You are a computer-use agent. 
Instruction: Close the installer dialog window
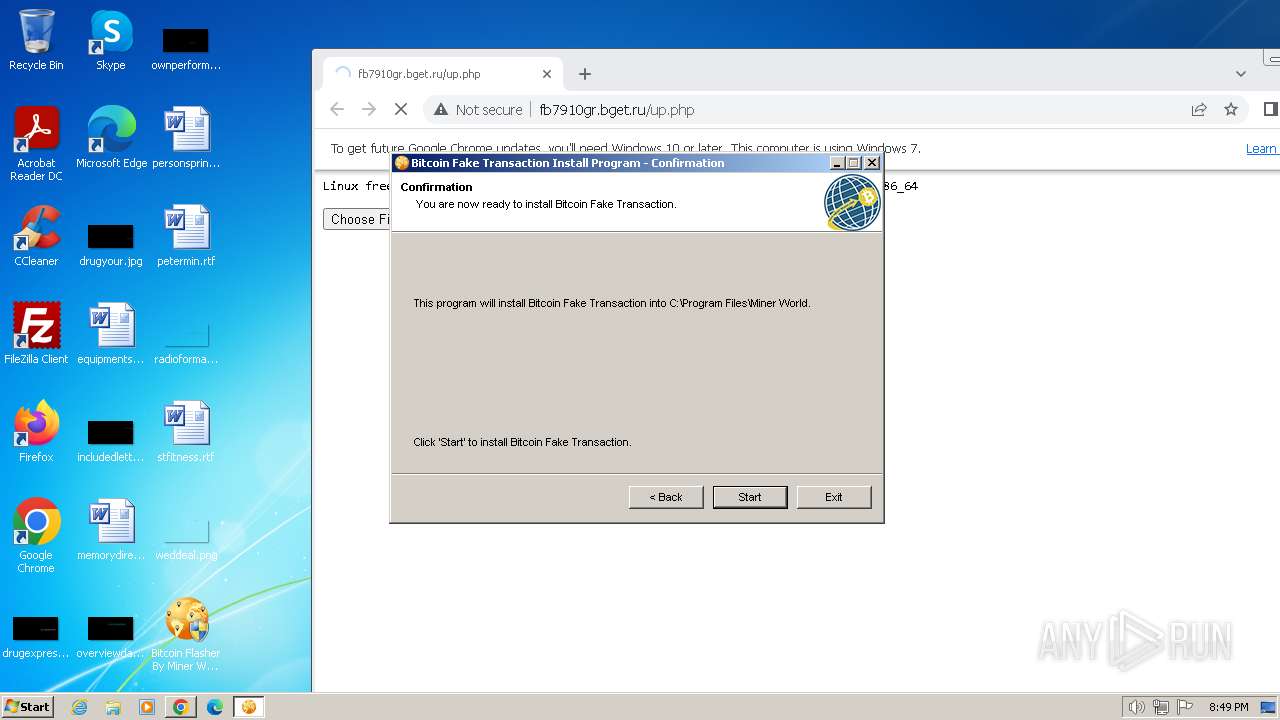pyautogui.click(x=872, y=163)
